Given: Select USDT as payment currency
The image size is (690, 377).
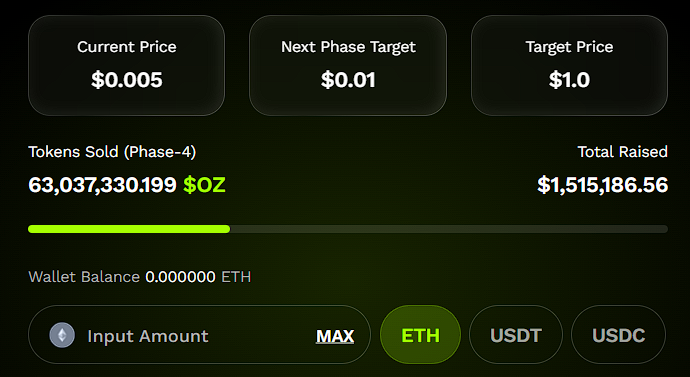Looking at the screenshot, I should tap(516, 335).
